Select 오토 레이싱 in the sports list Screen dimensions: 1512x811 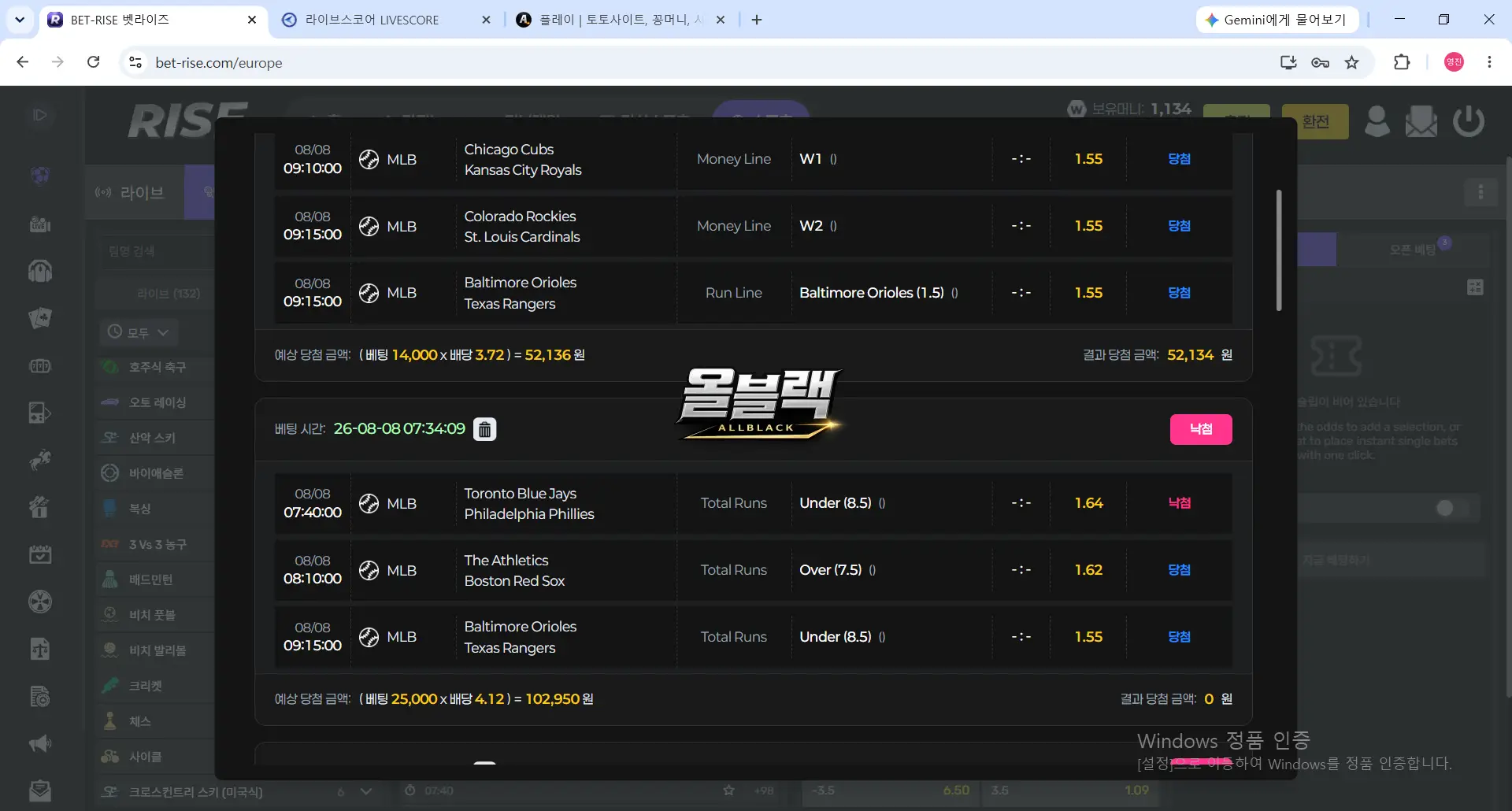click(157, 402)
